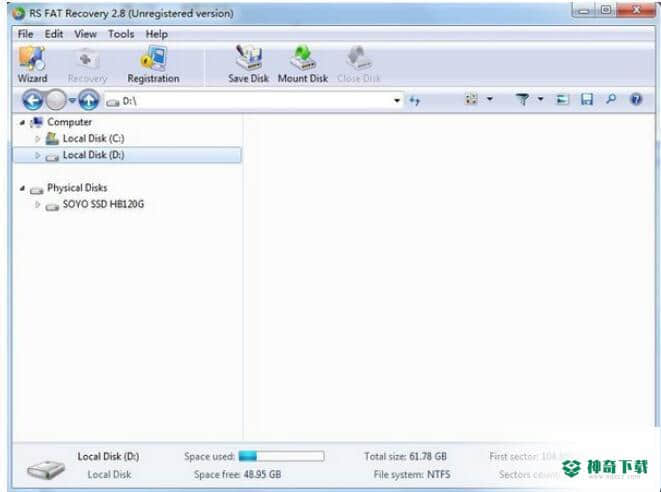The height and width of the screenshot is (492, 661).
Task: Click 'Space free: 48.95 GB' text
Action: pos(237,475)
